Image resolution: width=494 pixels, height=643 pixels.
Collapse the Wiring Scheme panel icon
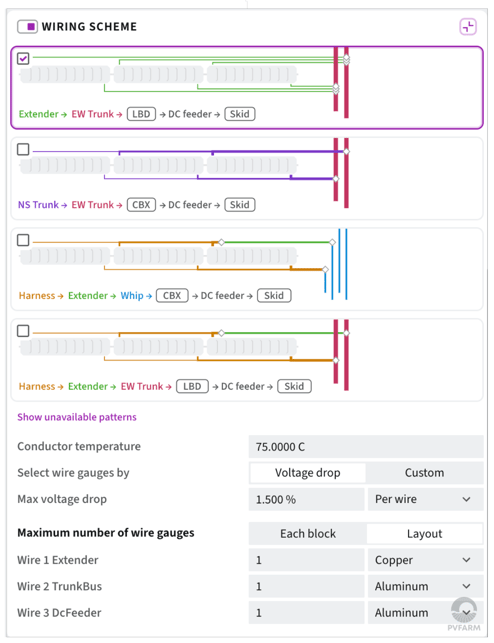pos(468,27)
